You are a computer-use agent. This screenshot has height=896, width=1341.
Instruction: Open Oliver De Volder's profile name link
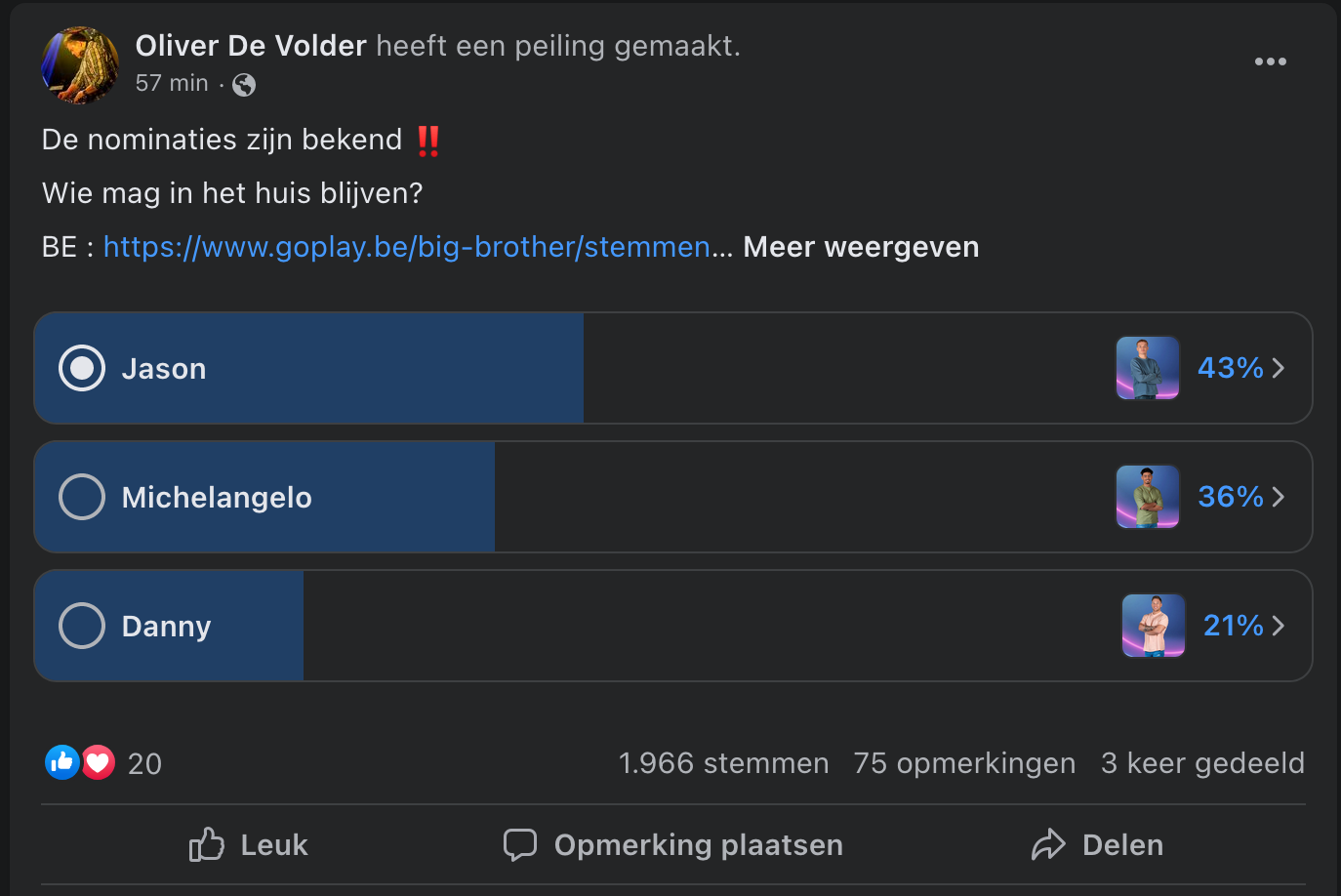click(x=251, y=46)
